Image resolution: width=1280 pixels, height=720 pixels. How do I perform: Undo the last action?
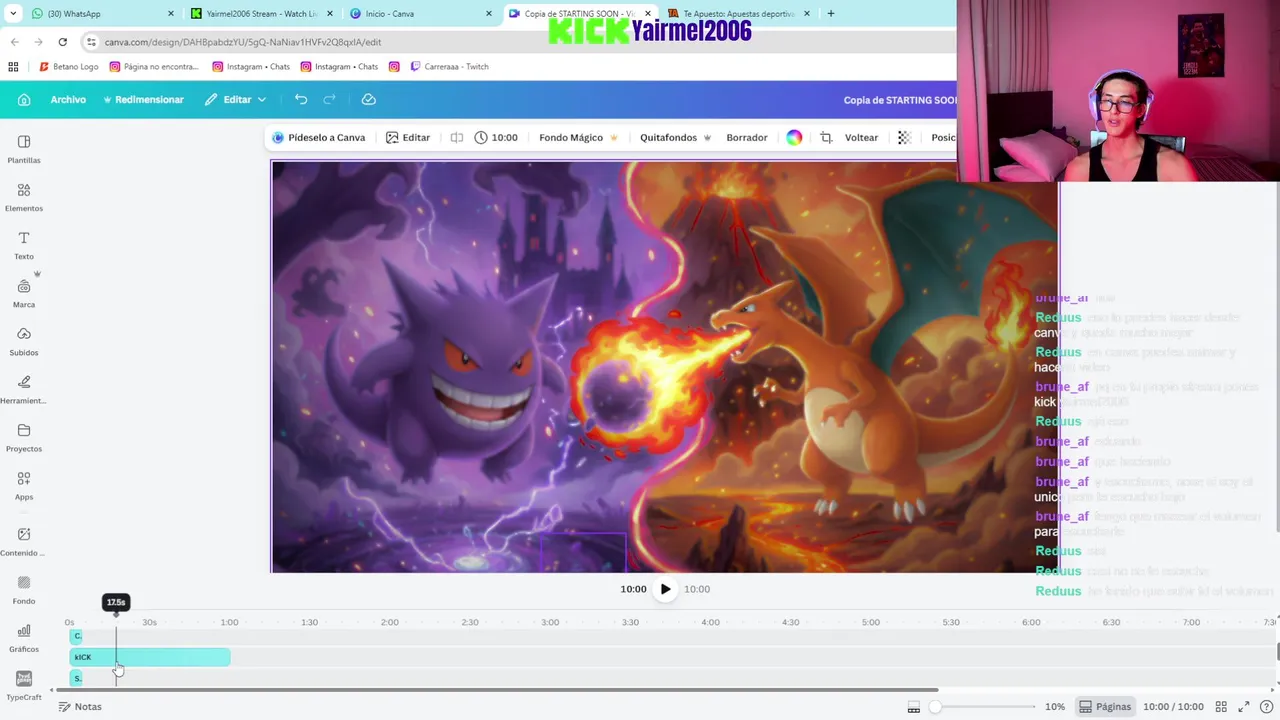point(301,100)
